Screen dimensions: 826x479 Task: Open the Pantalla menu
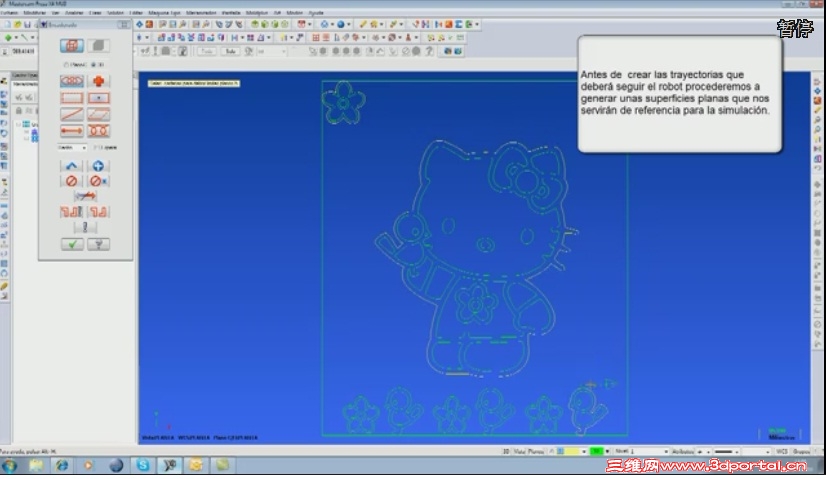coord(231,13)
